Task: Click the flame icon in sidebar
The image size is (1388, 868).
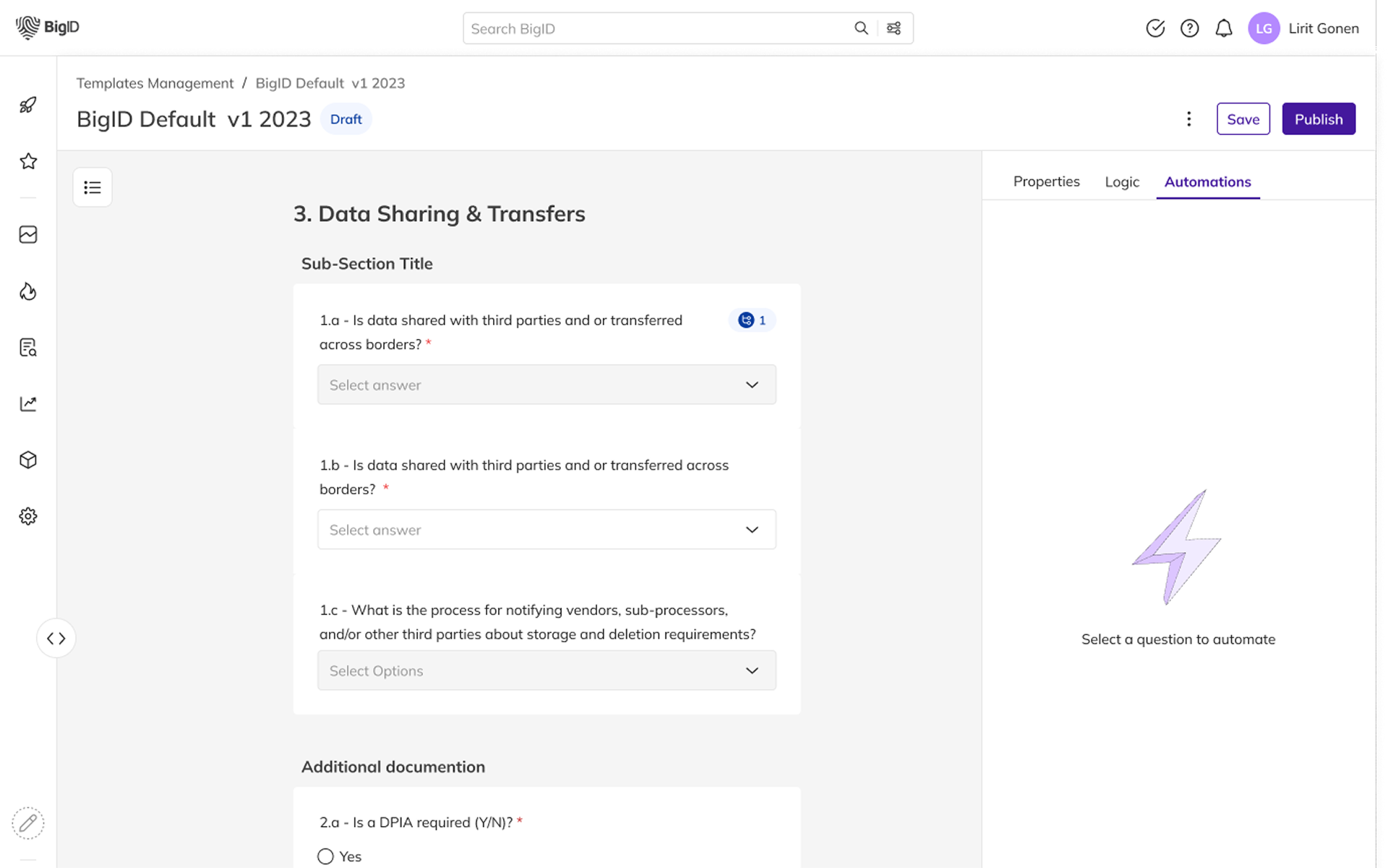Action: point(28,291)
